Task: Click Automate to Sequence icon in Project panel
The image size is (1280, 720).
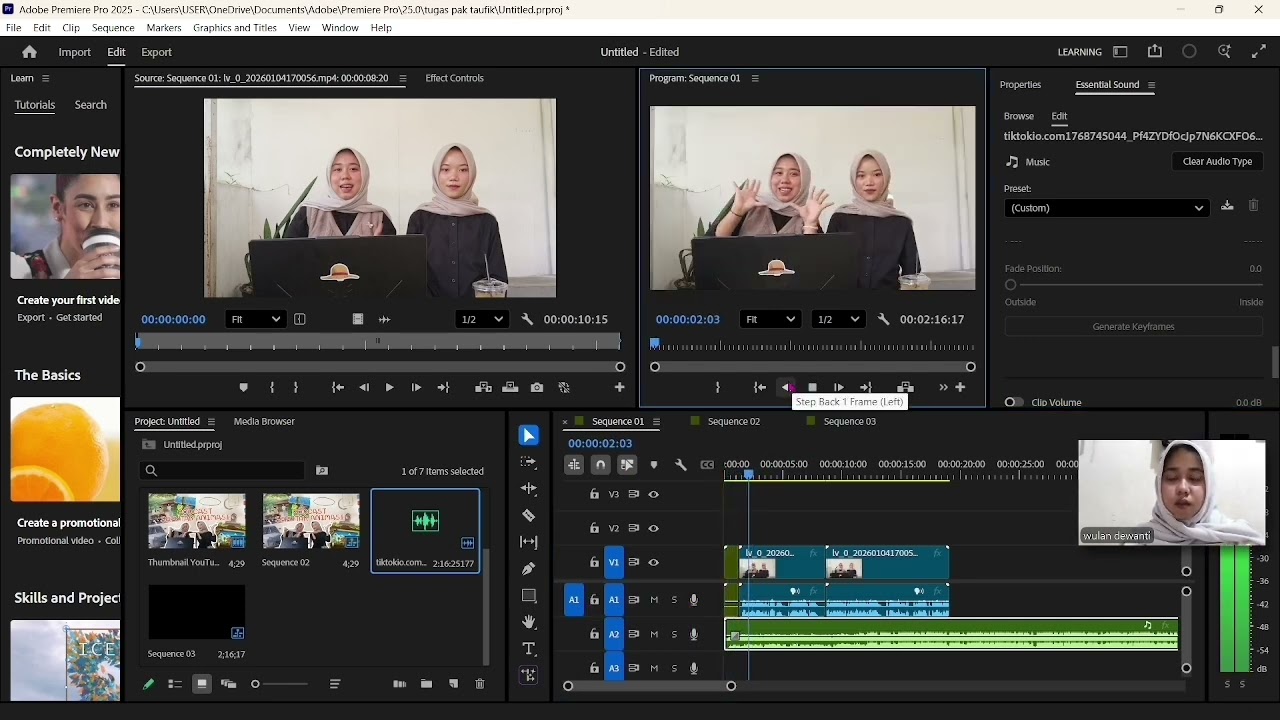Action: pyautogui.click(x=400, y=684)
